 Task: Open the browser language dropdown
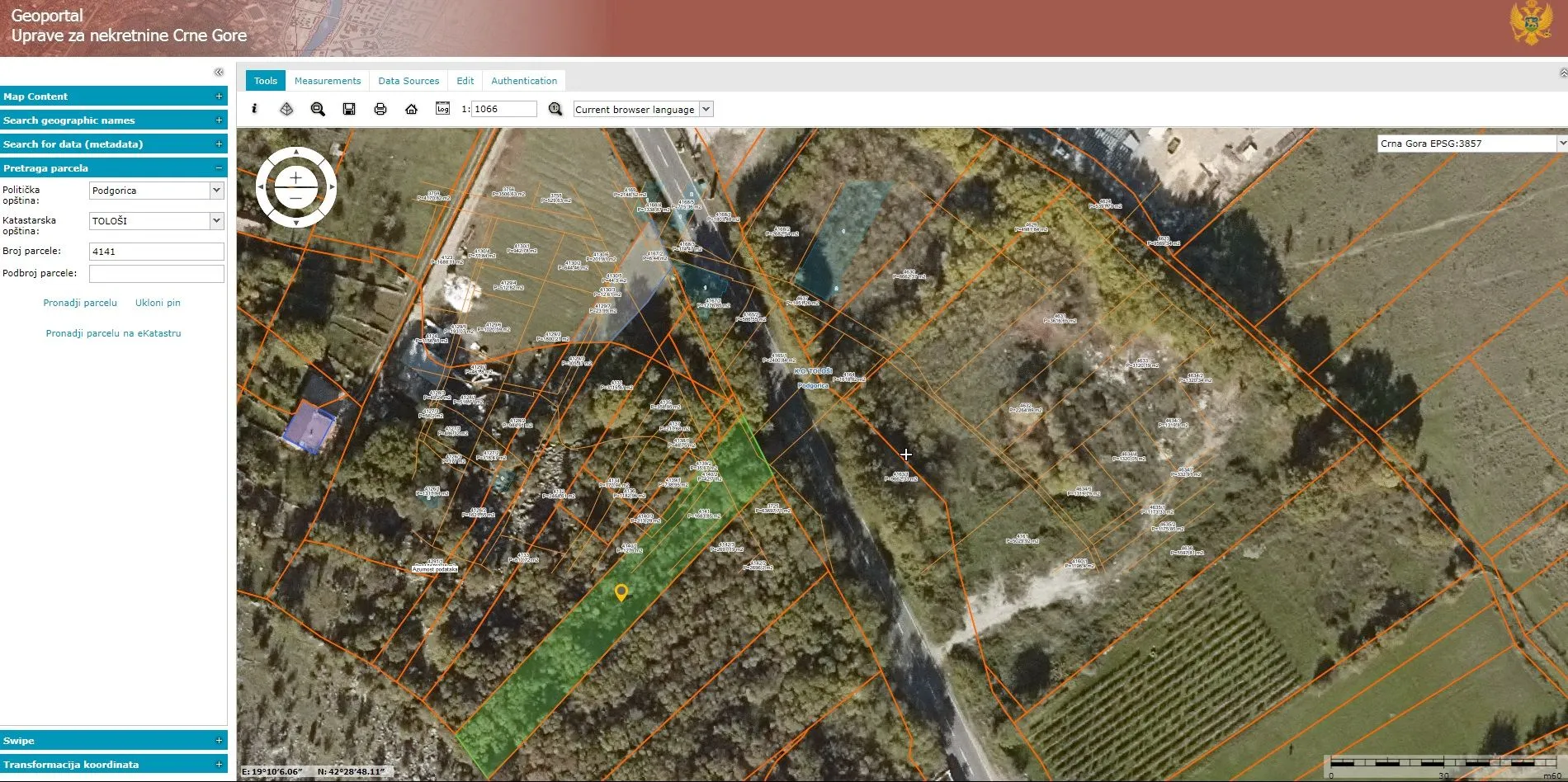(706, 109)
